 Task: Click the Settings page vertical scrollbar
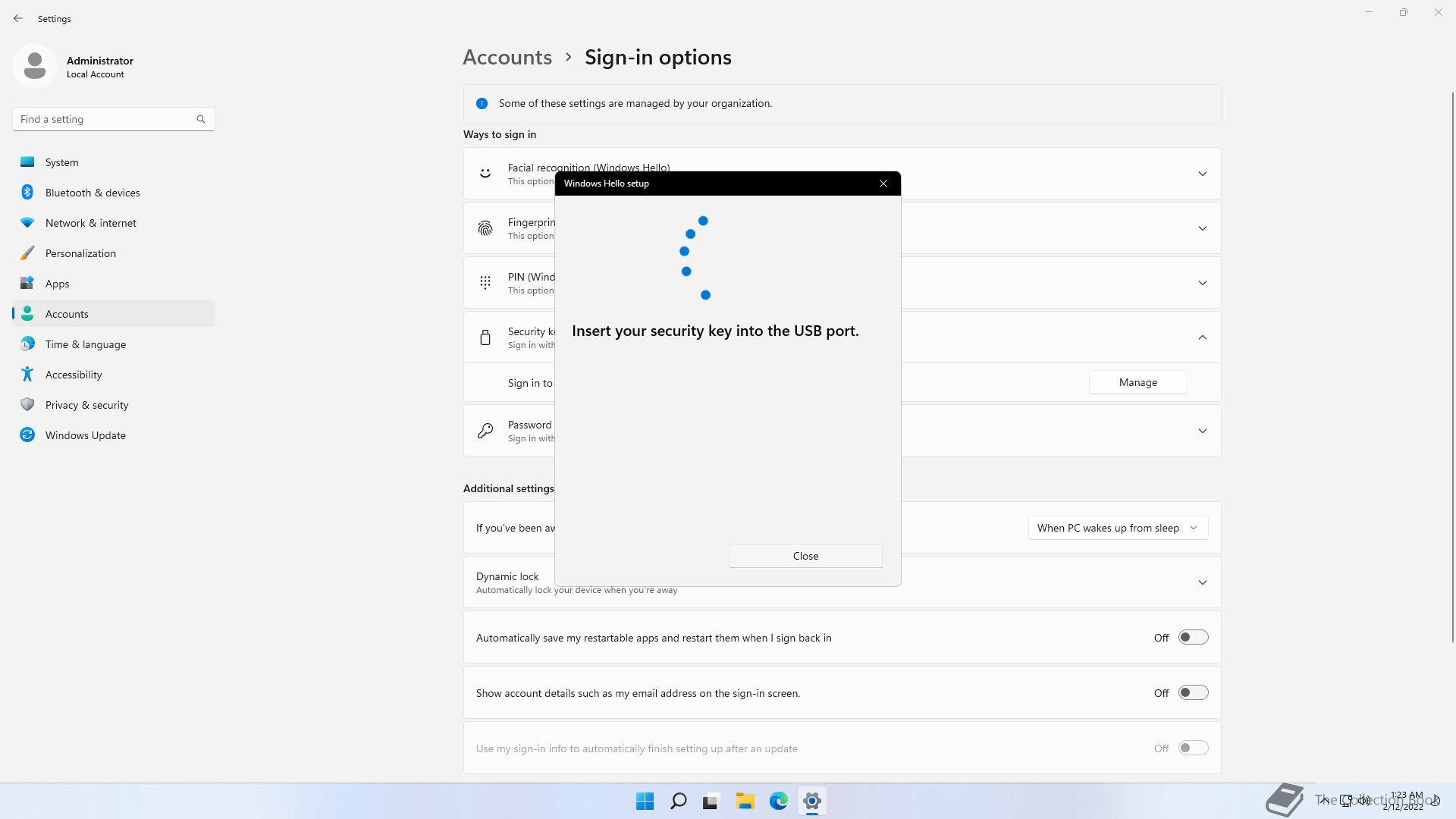[1452, 368]
